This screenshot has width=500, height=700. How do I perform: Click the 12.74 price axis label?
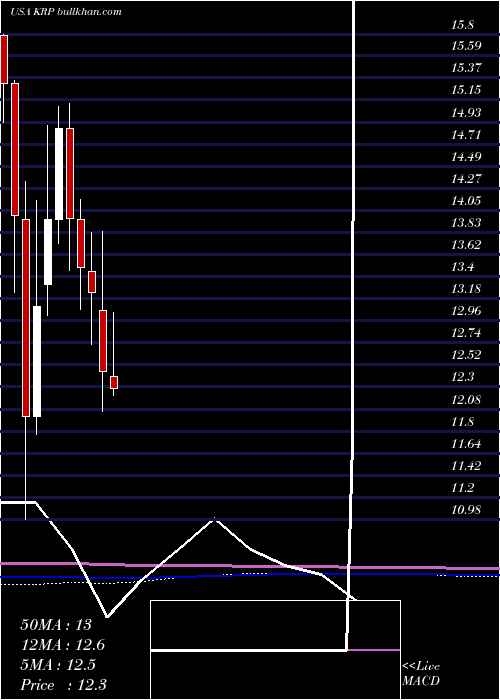[x=466, y=333]
